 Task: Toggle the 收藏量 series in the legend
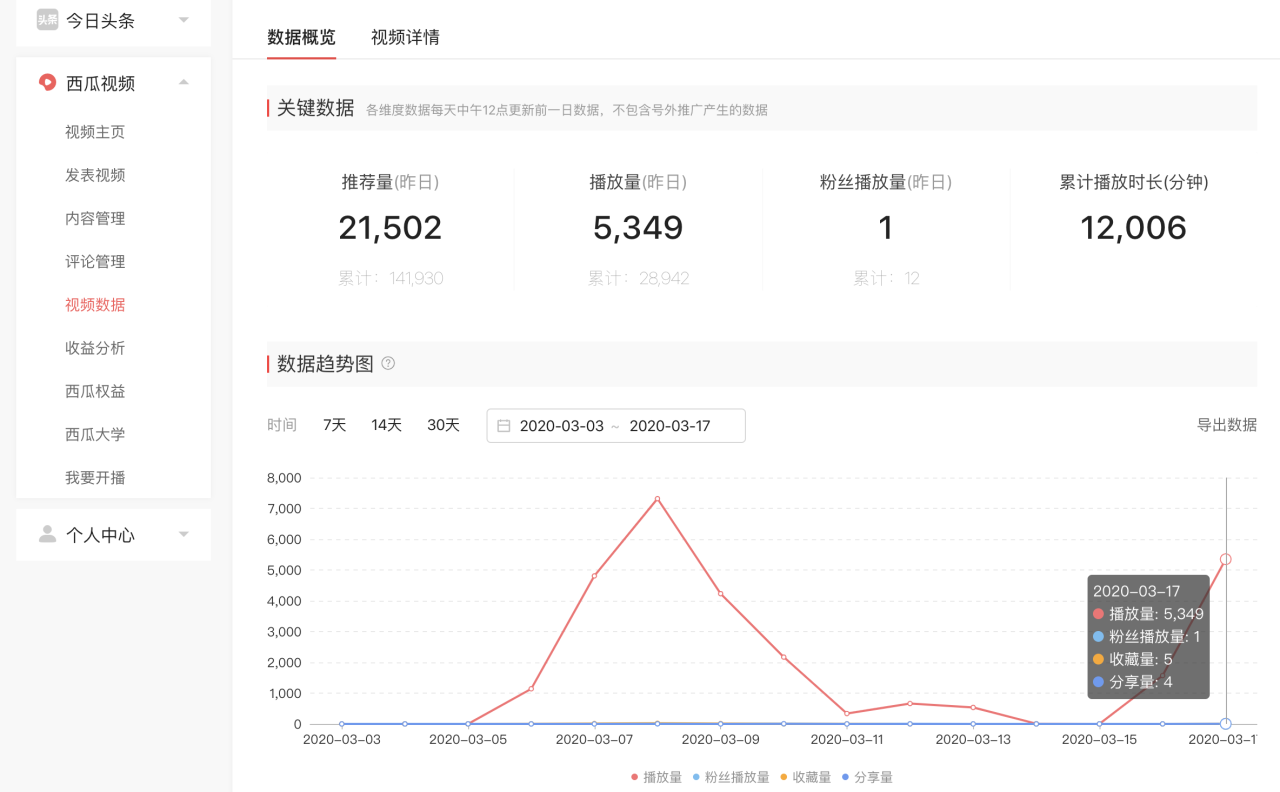pos(812,776)
